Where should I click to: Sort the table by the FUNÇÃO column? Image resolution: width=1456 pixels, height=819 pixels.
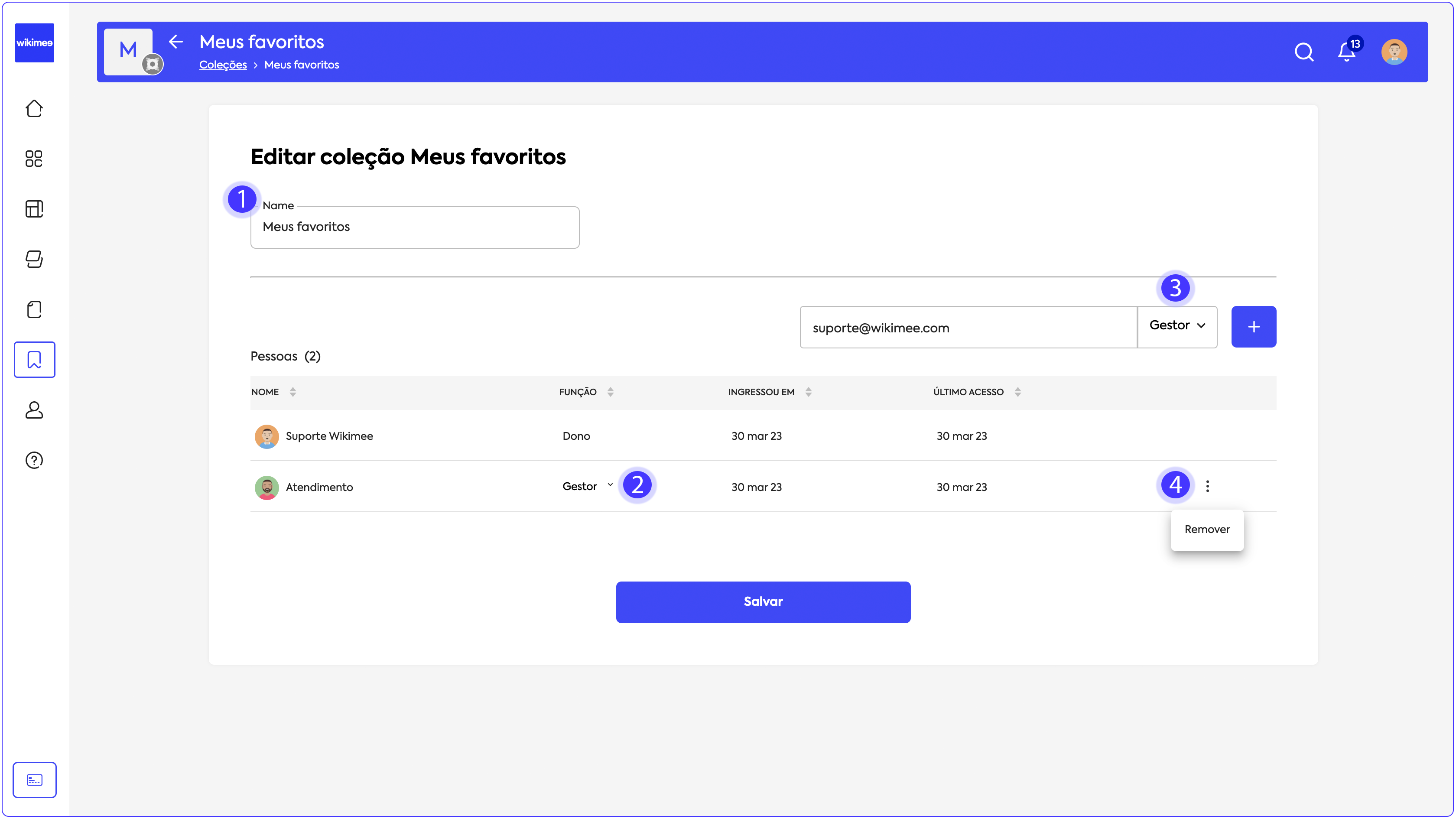click(x=611, y=392)
